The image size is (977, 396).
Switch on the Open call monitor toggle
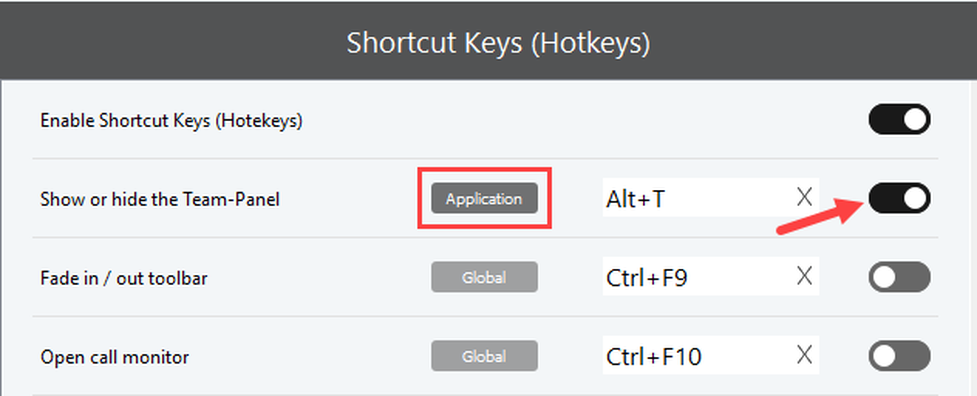tap(899, 356)
